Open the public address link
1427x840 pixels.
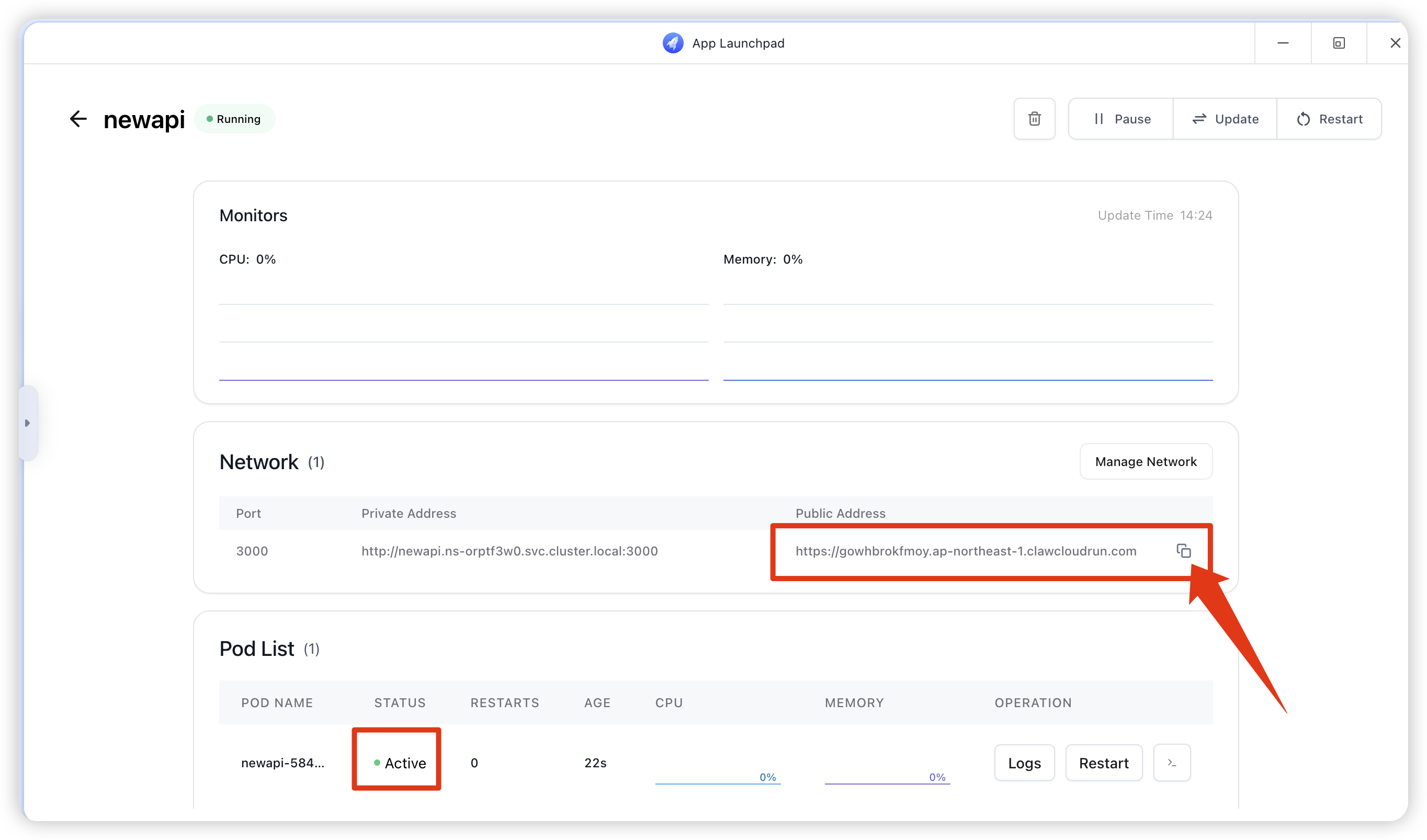click(x=966, y=551)
